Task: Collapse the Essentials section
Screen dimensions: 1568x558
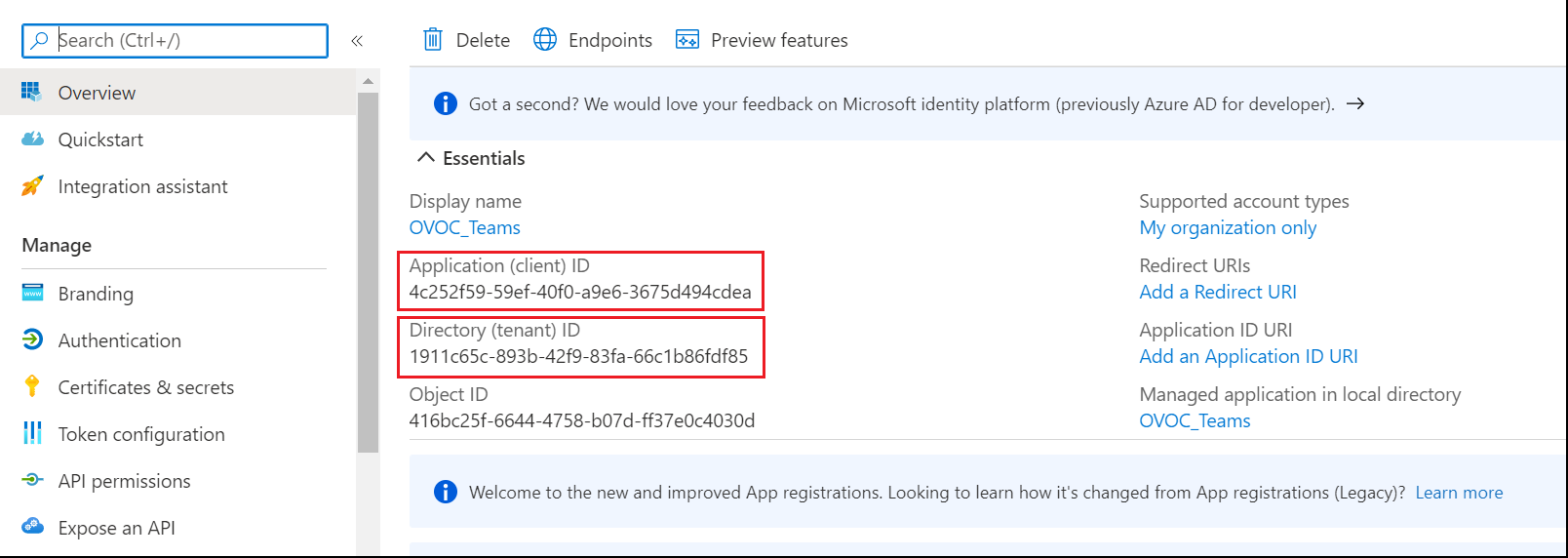Action: tap(426, 158)
